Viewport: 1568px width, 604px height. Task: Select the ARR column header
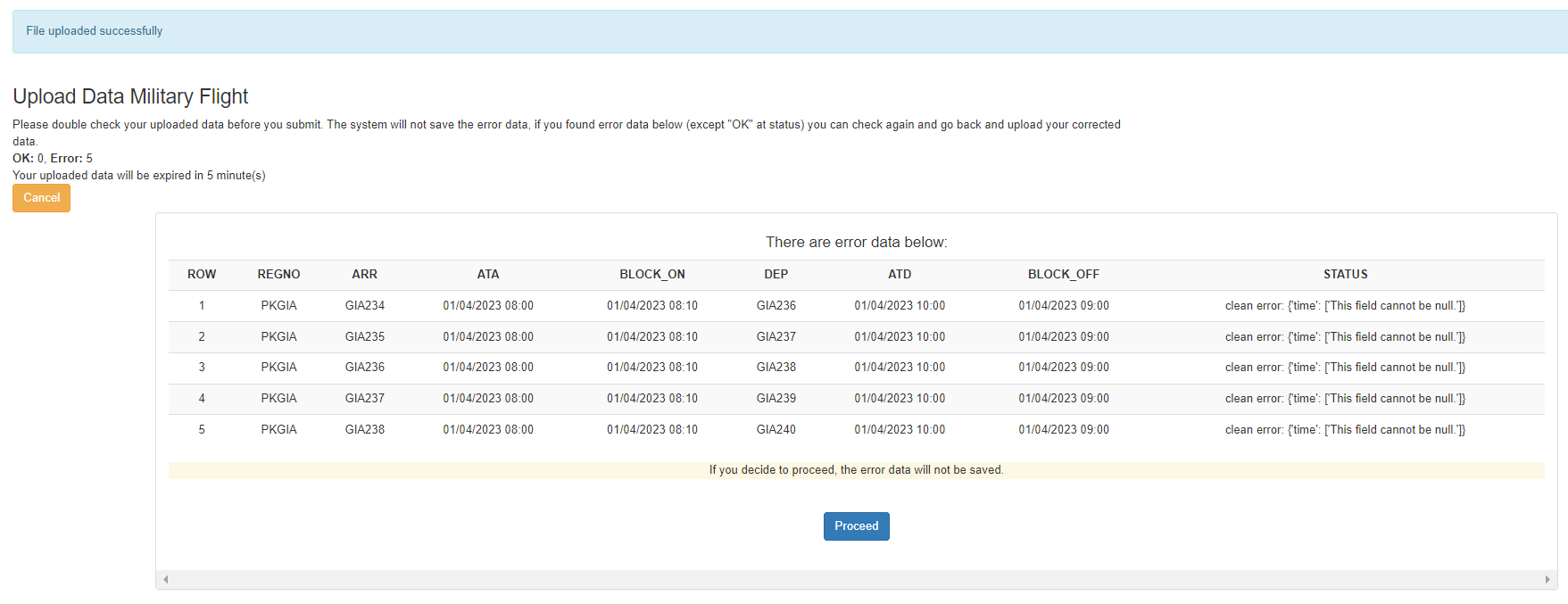364,275
